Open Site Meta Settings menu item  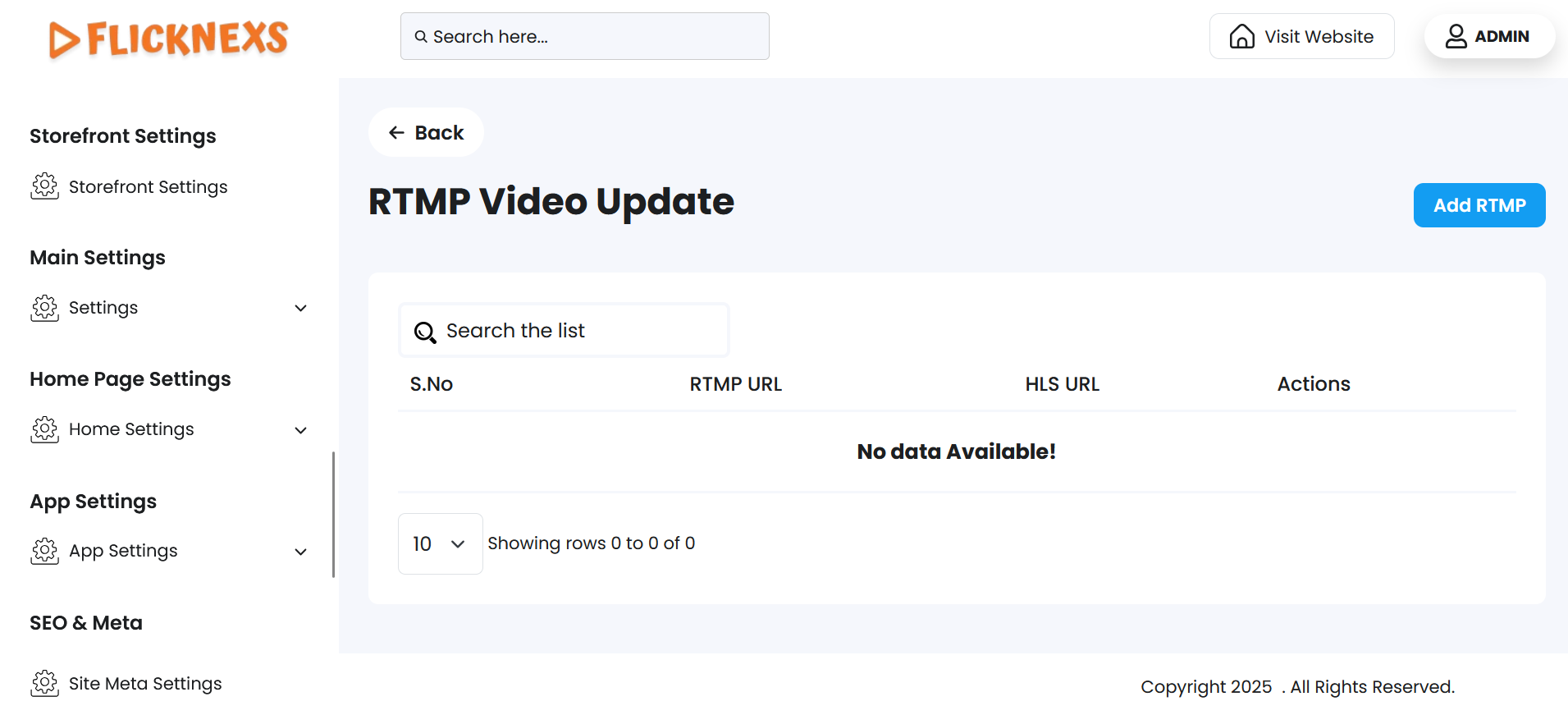pos(145,684)
